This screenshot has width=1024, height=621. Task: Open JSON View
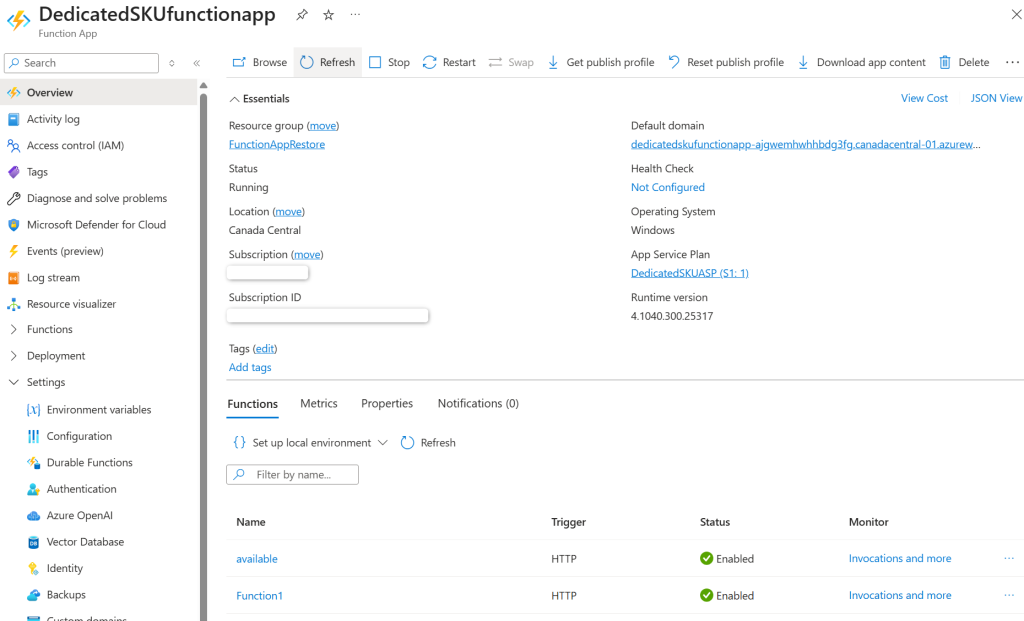(996, 98)
